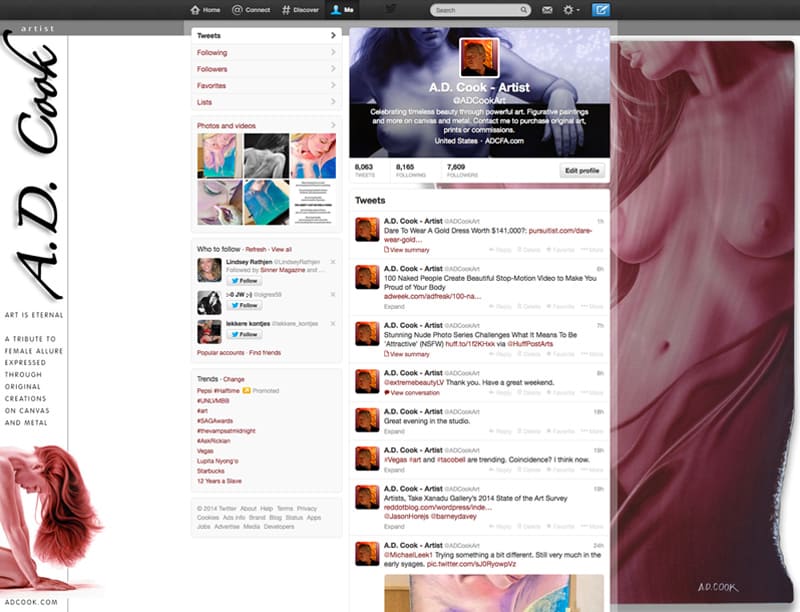
Task: Click Popular accounts link
Action: tap(220, 352)
